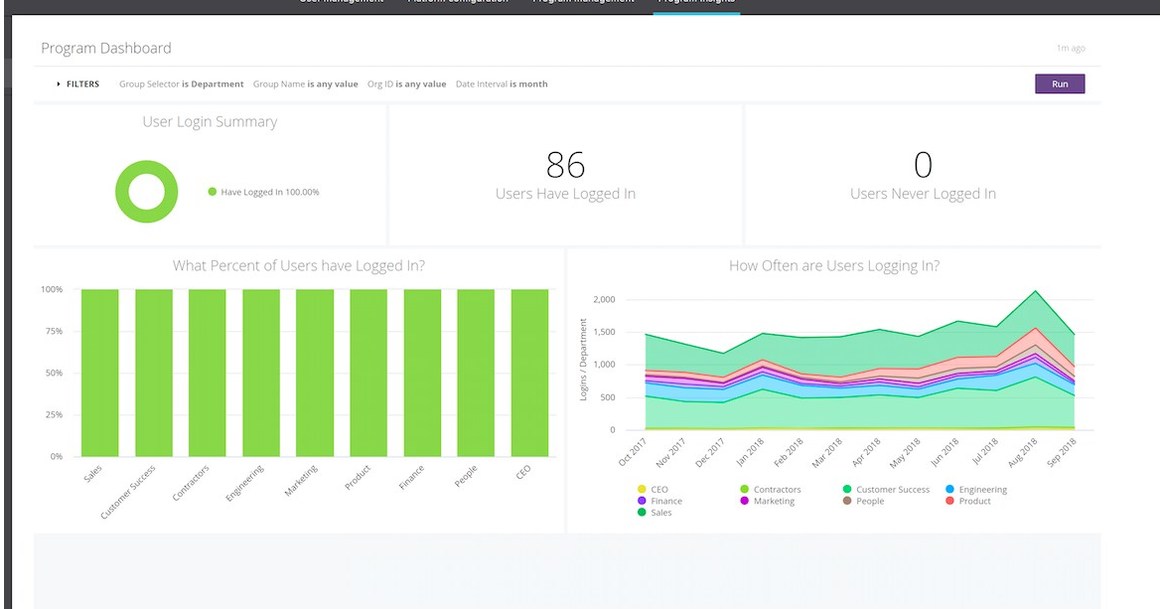Open the Program Dashboard title link
This screenshot has width=1164, height=609.
coord(105,48)
